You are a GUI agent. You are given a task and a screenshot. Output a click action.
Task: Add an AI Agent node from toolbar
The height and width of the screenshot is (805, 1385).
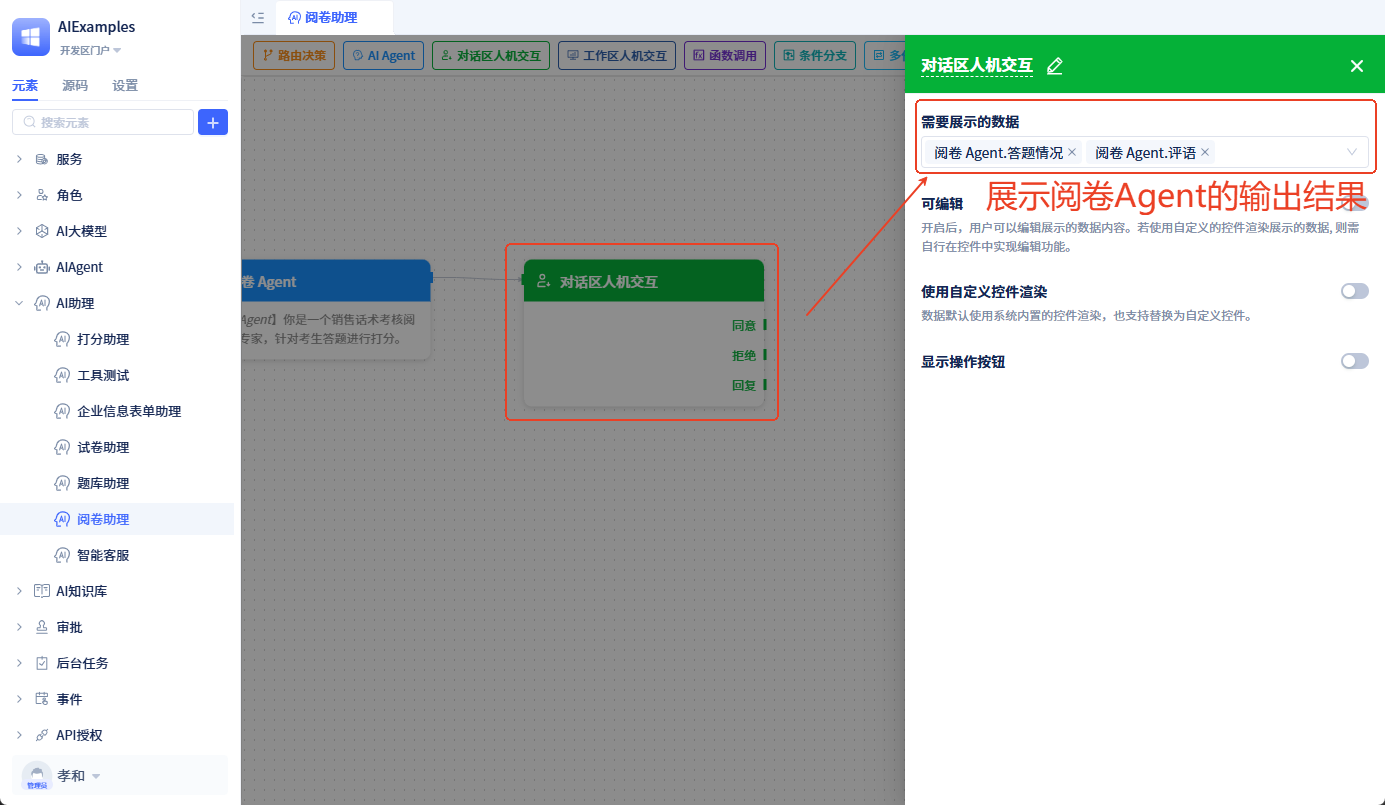click(384, 55)
